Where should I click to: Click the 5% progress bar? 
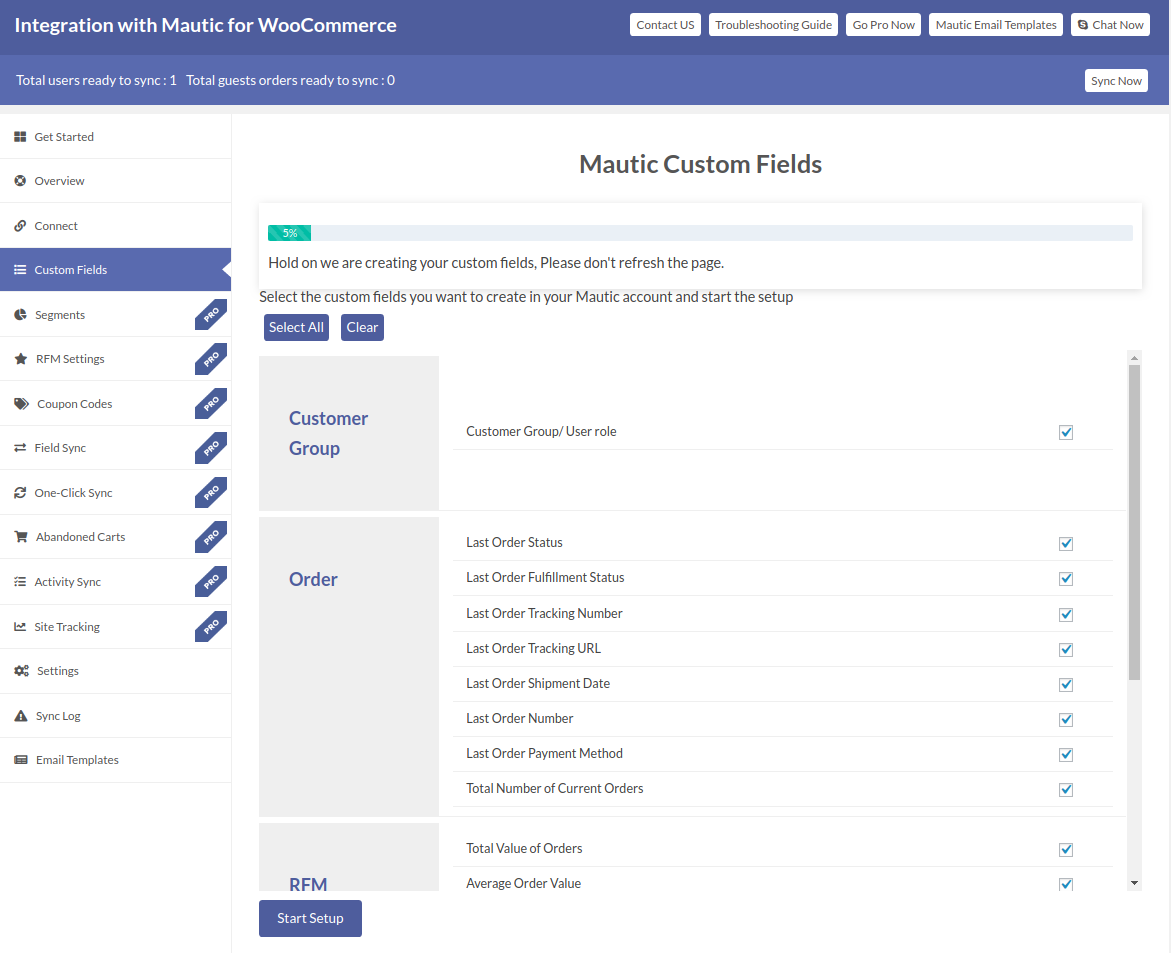click(x=290, y=233)
